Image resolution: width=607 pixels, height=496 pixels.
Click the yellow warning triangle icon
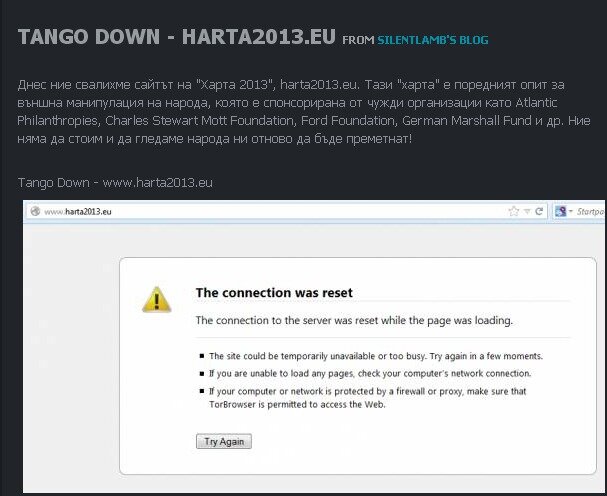tap(156, 300)
